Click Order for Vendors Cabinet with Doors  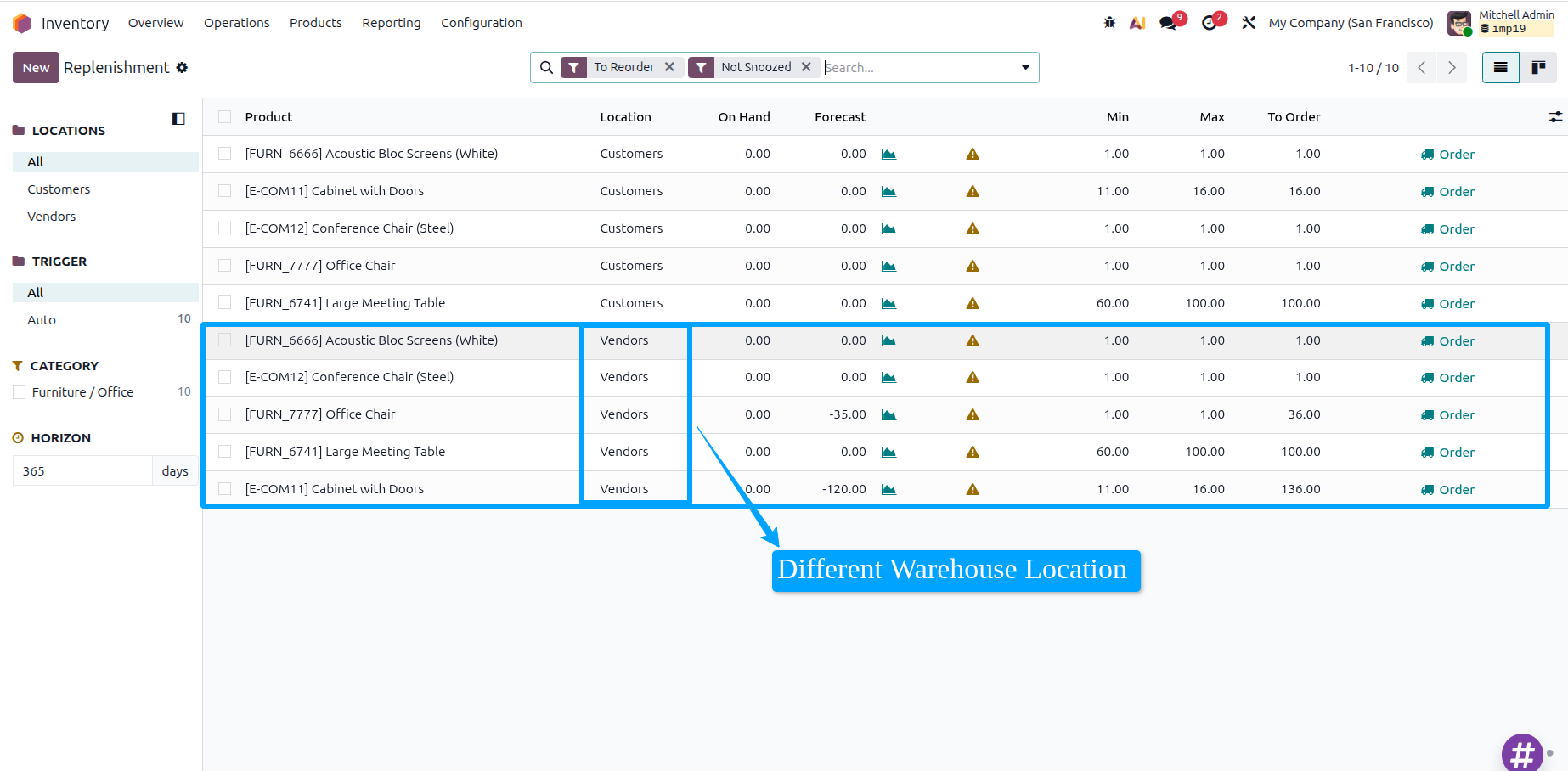(x=1447, y=490)
